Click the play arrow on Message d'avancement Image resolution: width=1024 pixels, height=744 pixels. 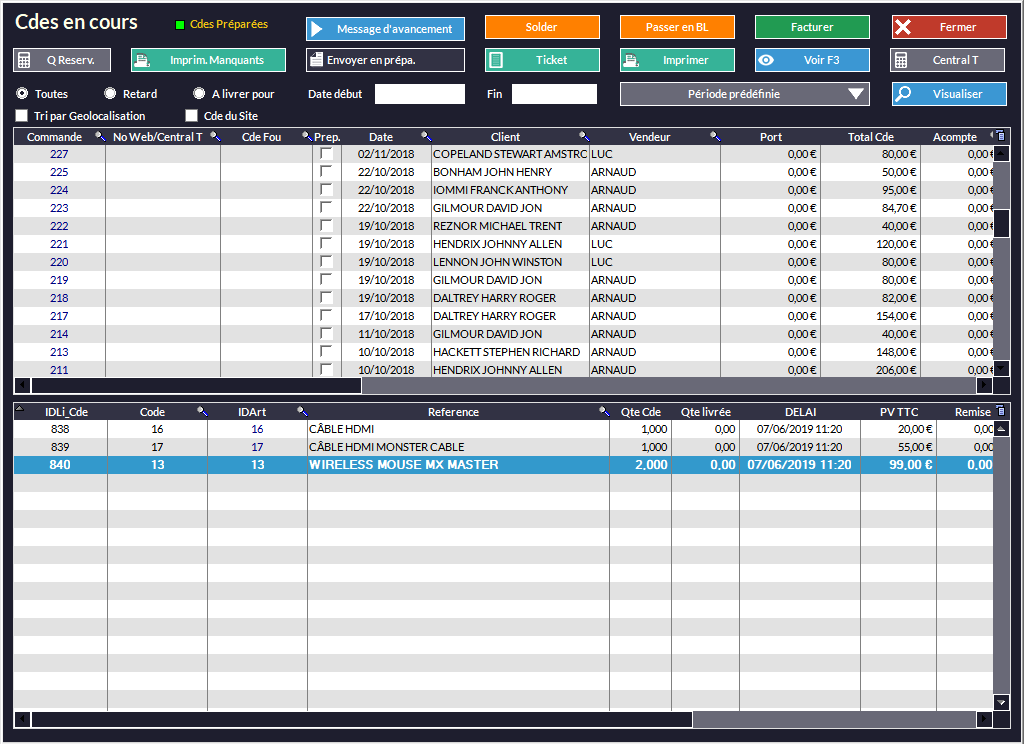click(317, 29)
